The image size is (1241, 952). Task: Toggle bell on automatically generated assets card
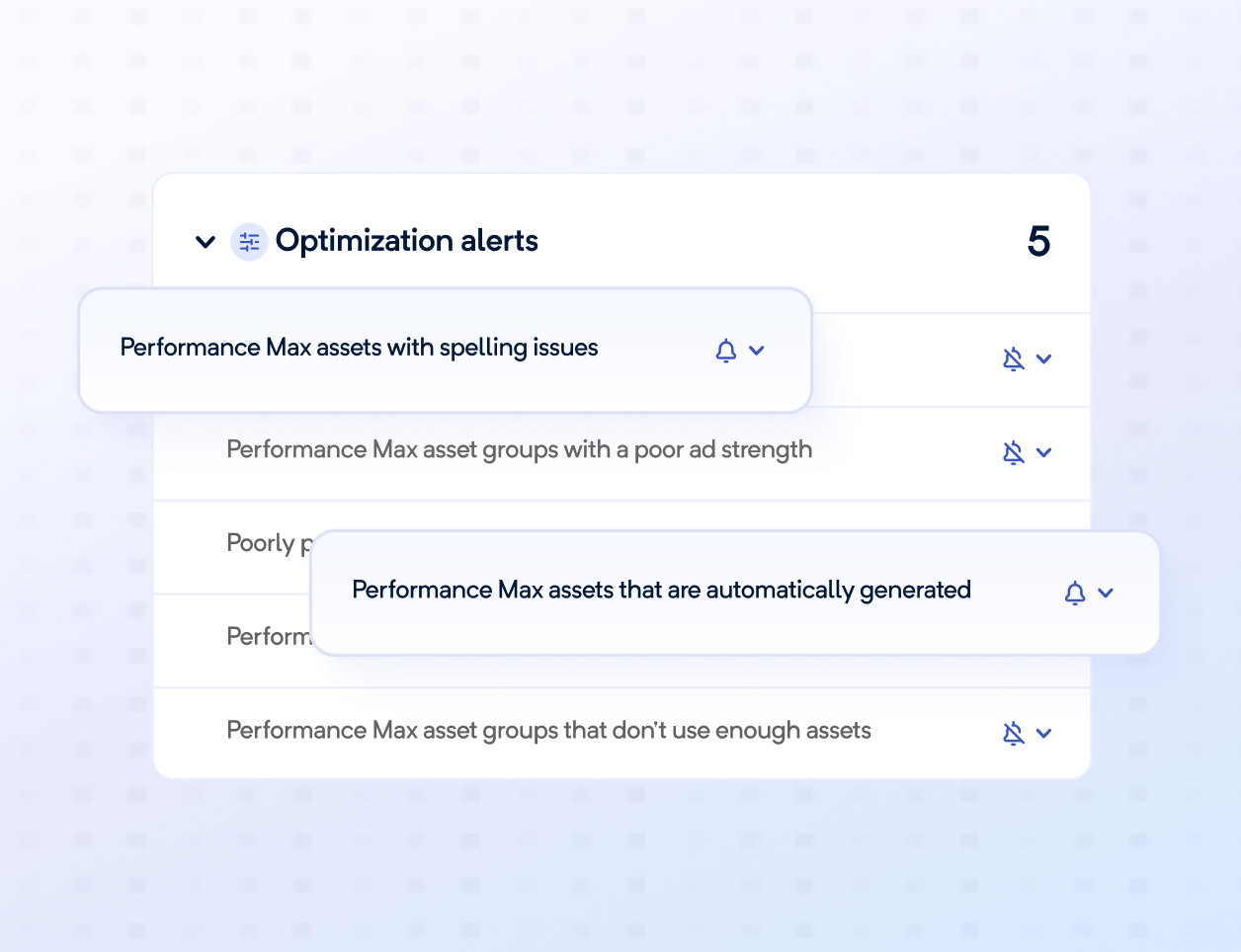pos(1075,594)
